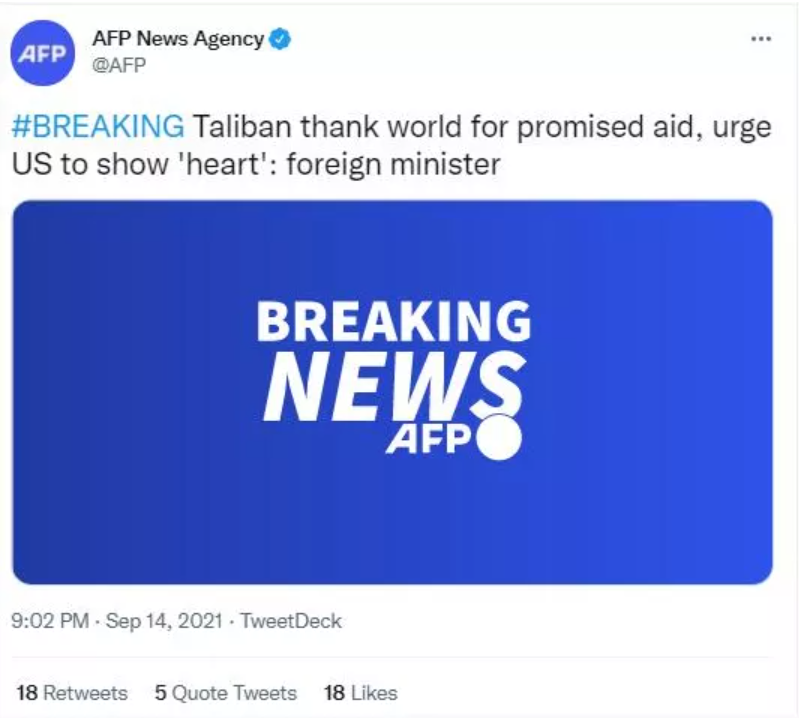Click the 9:02 PM timestamp

tap(49, 621)
